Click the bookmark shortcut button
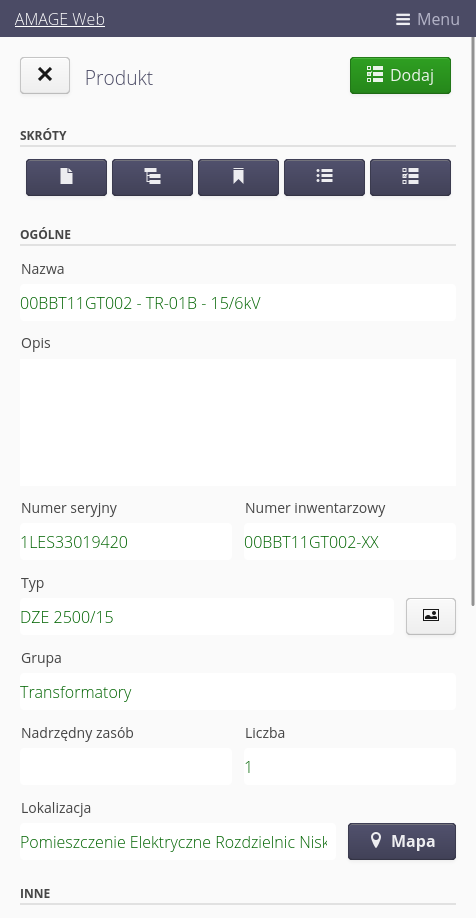Screen dimensions: 476x918 pos(238,177)
